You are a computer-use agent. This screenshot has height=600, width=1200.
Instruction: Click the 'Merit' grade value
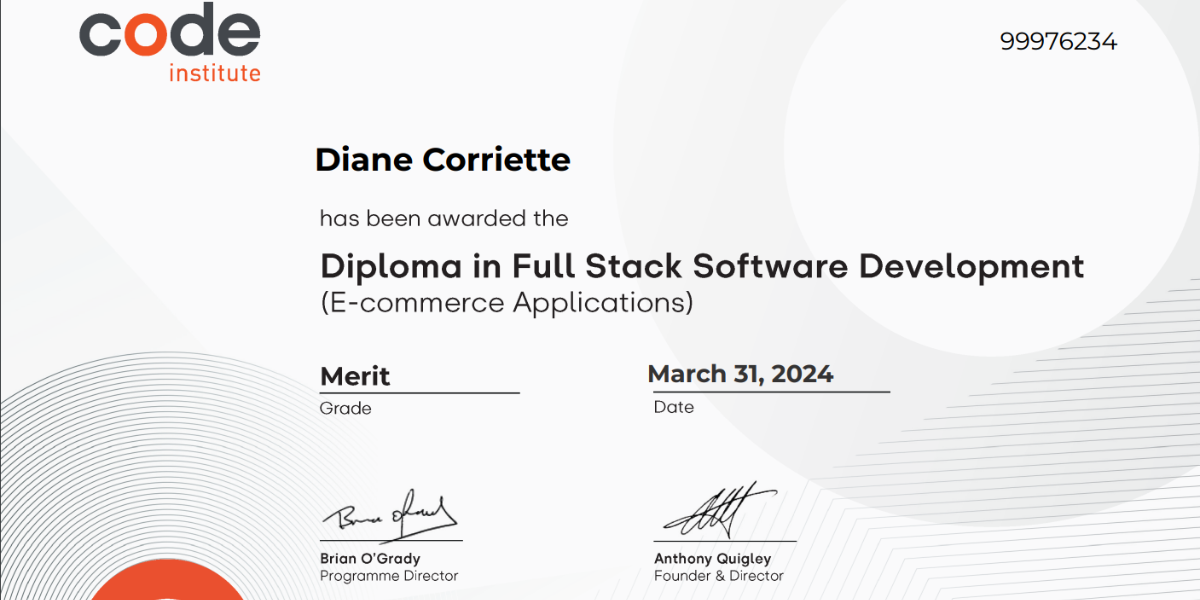pyautogui.click(x=355, y=377)
